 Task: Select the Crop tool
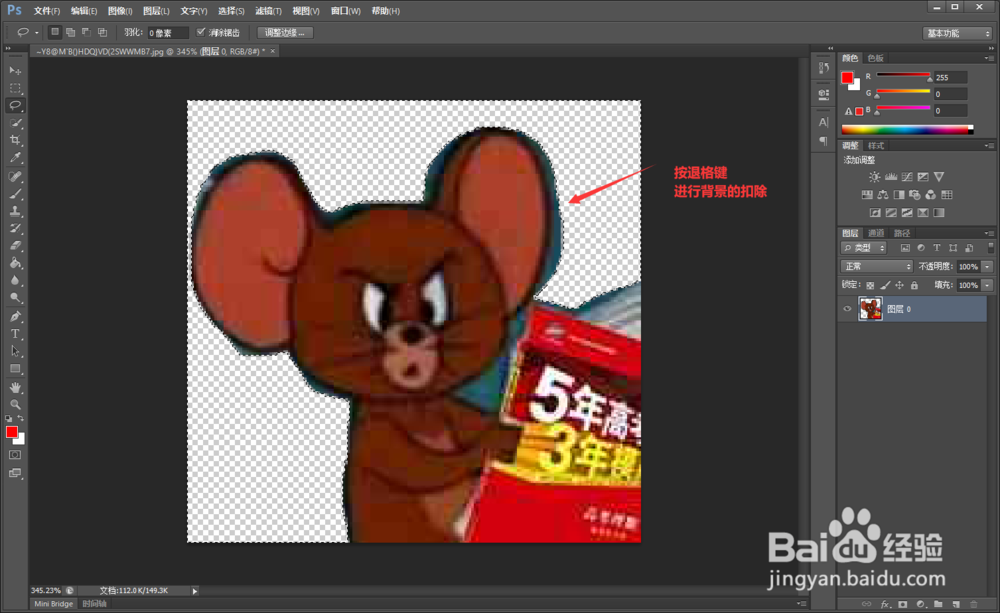(15, 140)
